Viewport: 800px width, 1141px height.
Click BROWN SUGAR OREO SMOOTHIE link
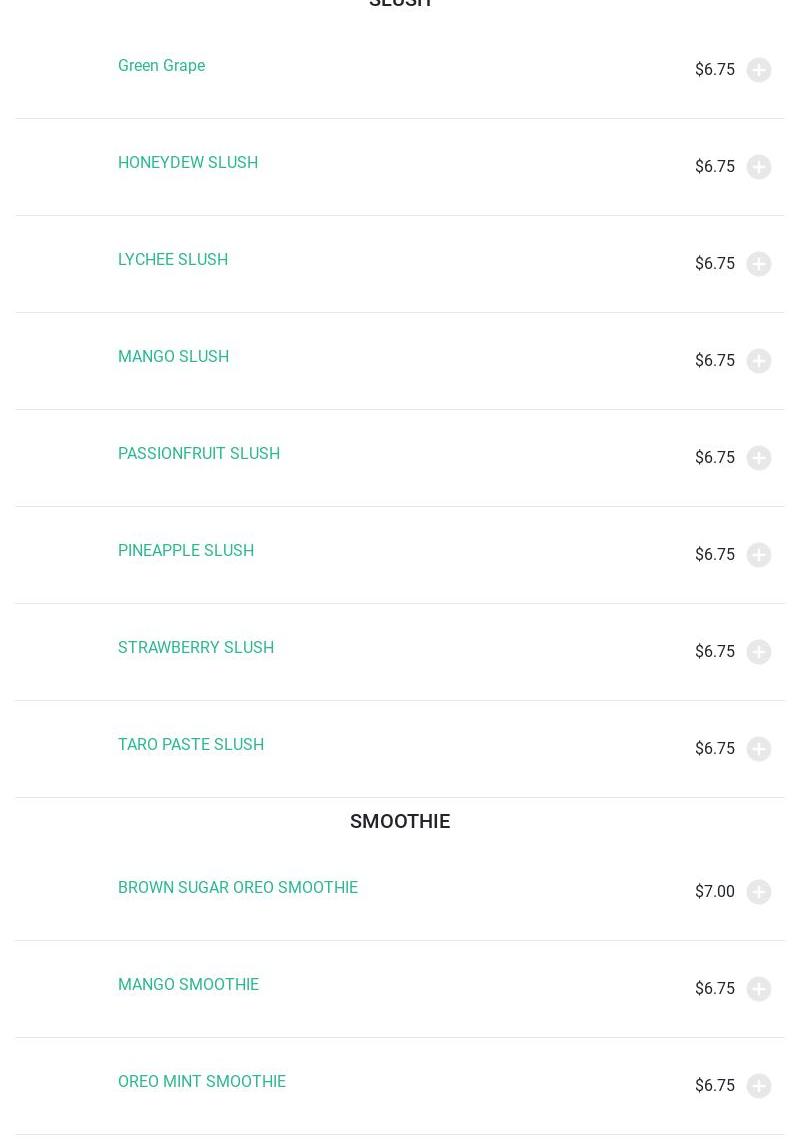tap(238, 888)
